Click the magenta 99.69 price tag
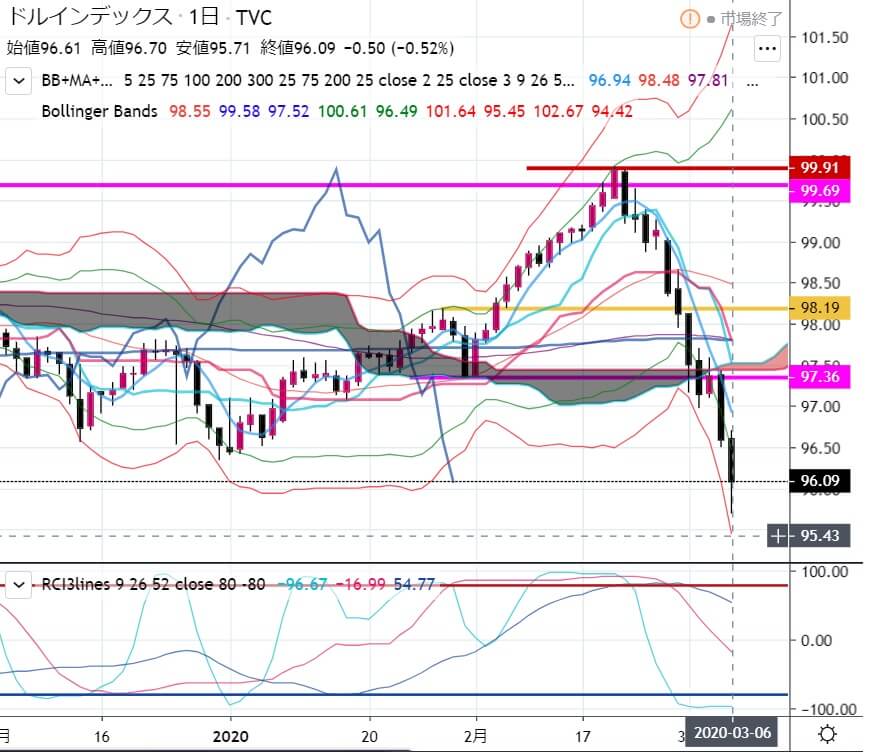Screen dimensions: 873x755 pos(820,191)
